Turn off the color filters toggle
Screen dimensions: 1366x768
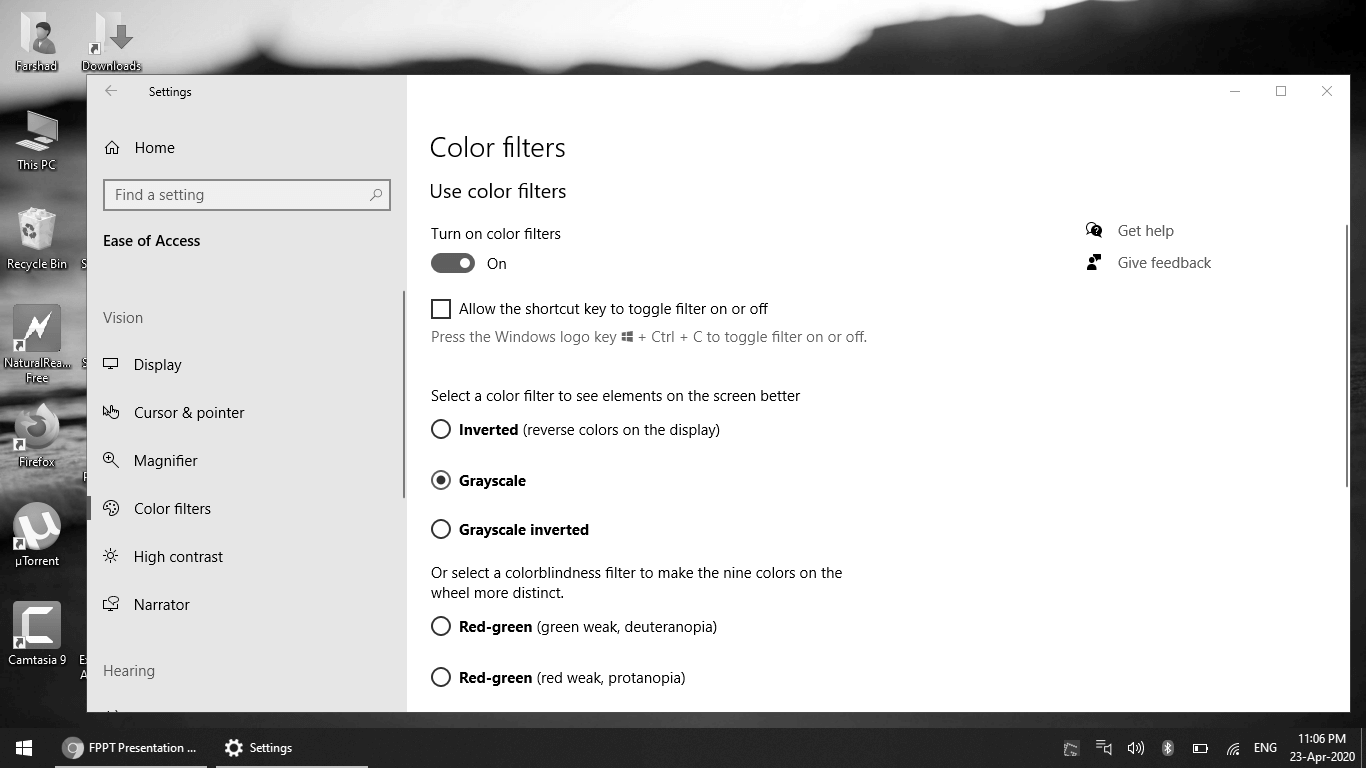[453, 263]
